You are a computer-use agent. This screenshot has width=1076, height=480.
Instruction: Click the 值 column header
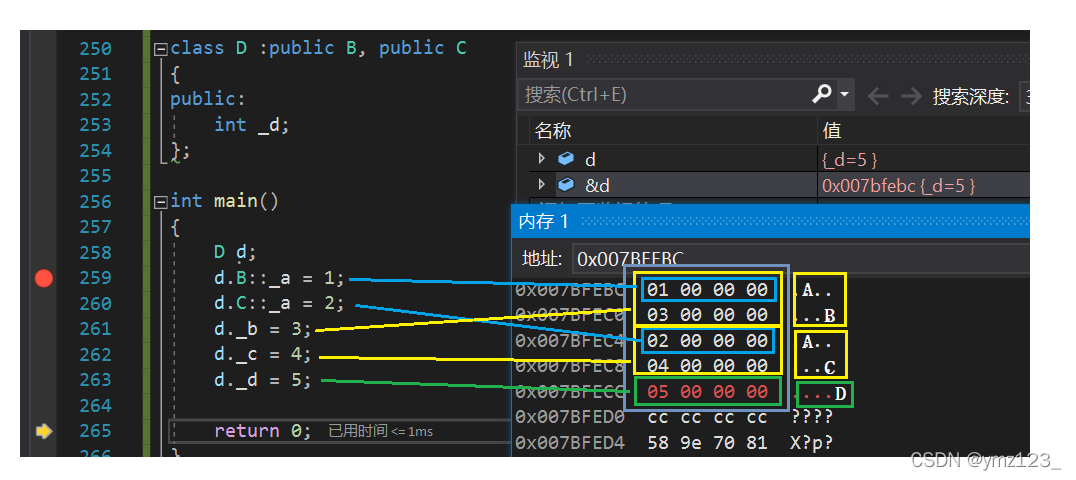831,131
